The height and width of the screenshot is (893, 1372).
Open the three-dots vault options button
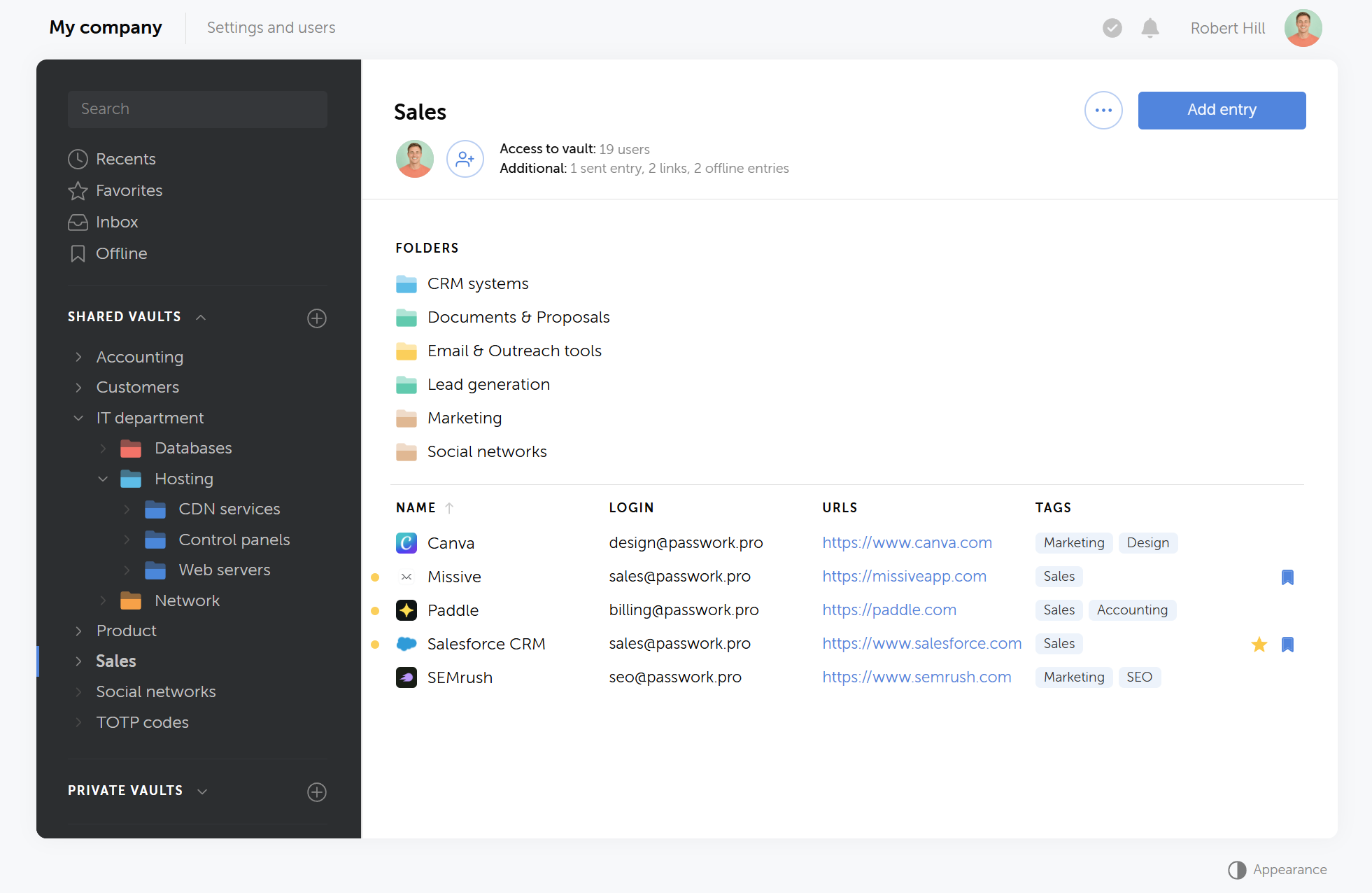(1103, 111)
